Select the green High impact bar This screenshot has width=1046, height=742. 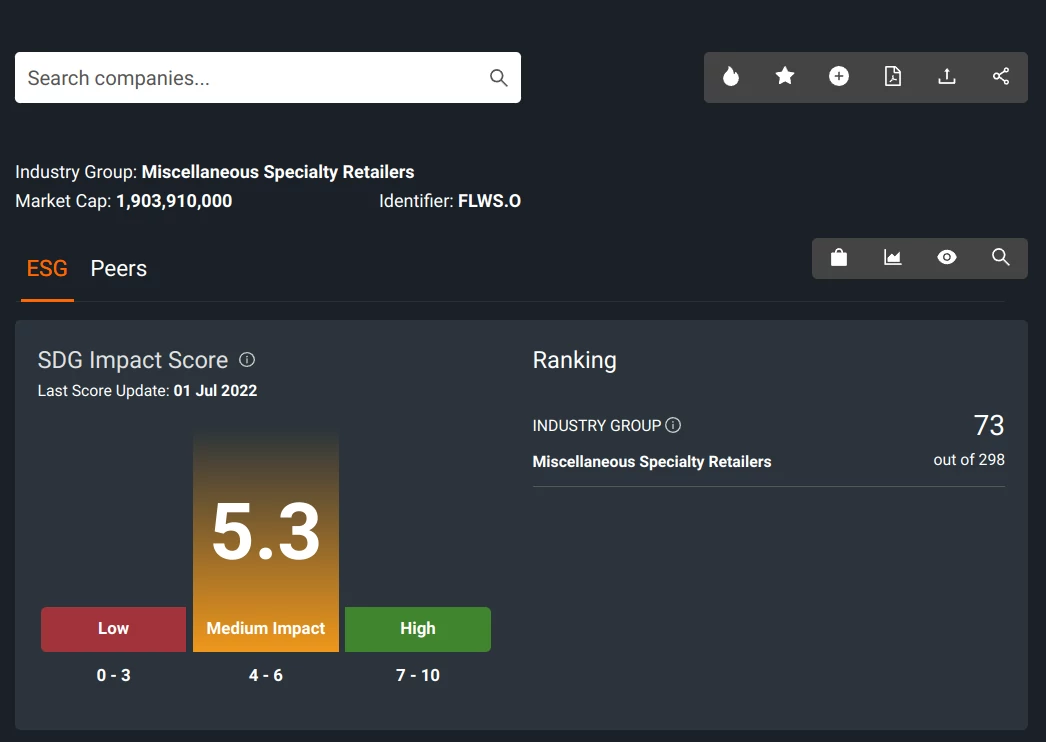tap(418, 629)
